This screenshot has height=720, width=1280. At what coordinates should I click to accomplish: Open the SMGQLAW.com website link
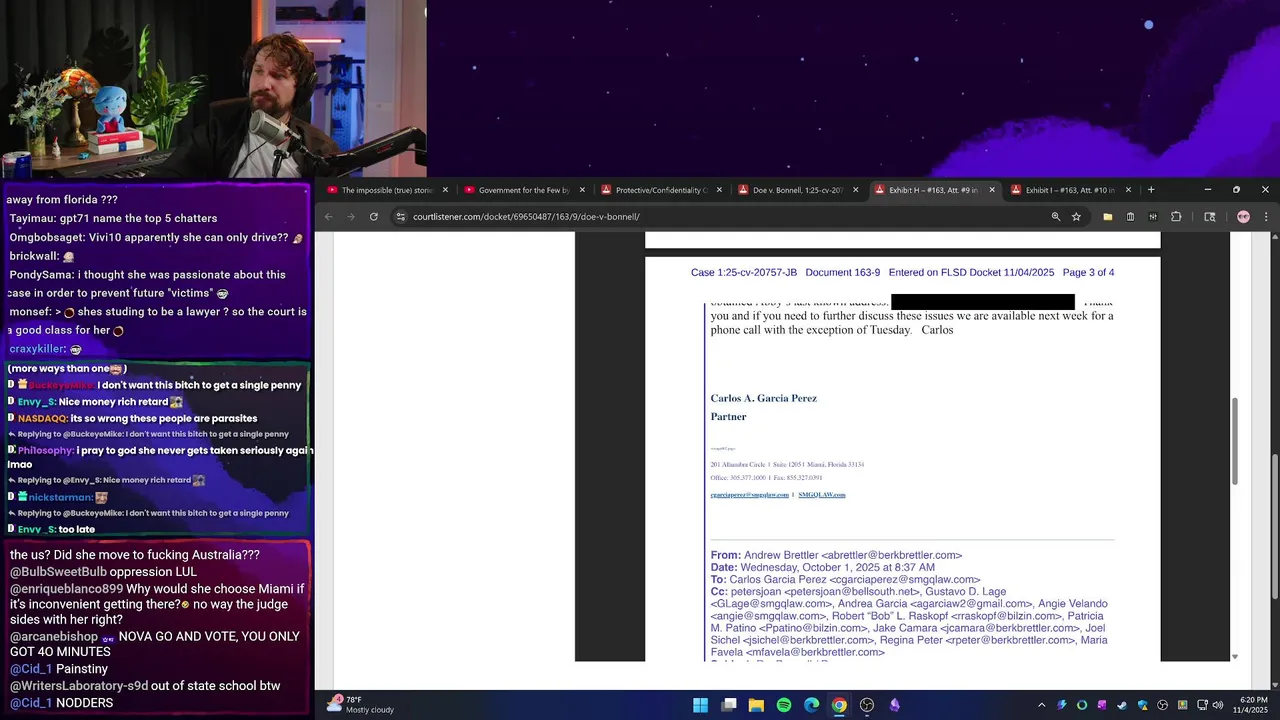tap(822, 495)
